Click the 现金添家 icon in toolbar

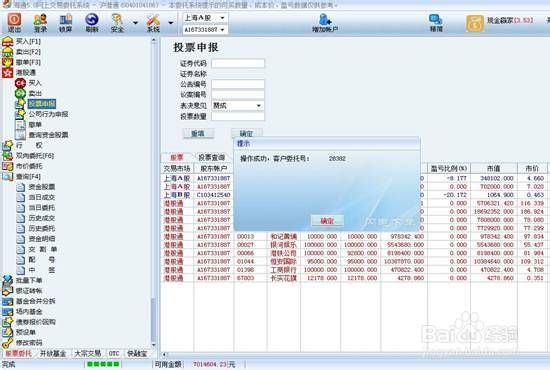[475, 23]
